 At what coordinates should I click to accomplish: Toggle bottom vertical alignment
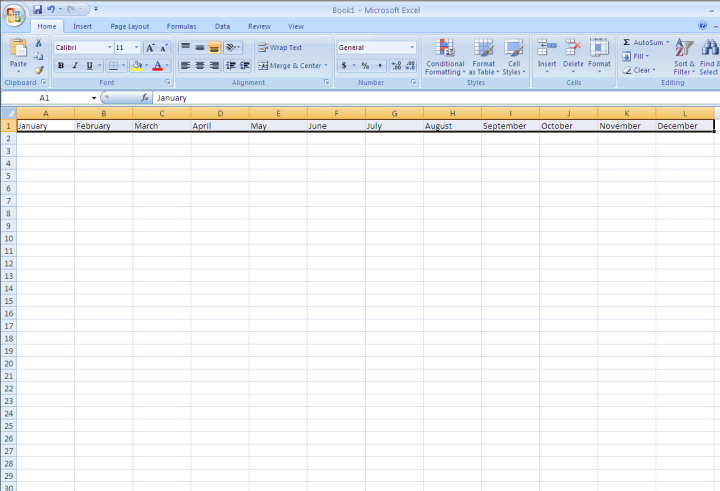(214, 47)
